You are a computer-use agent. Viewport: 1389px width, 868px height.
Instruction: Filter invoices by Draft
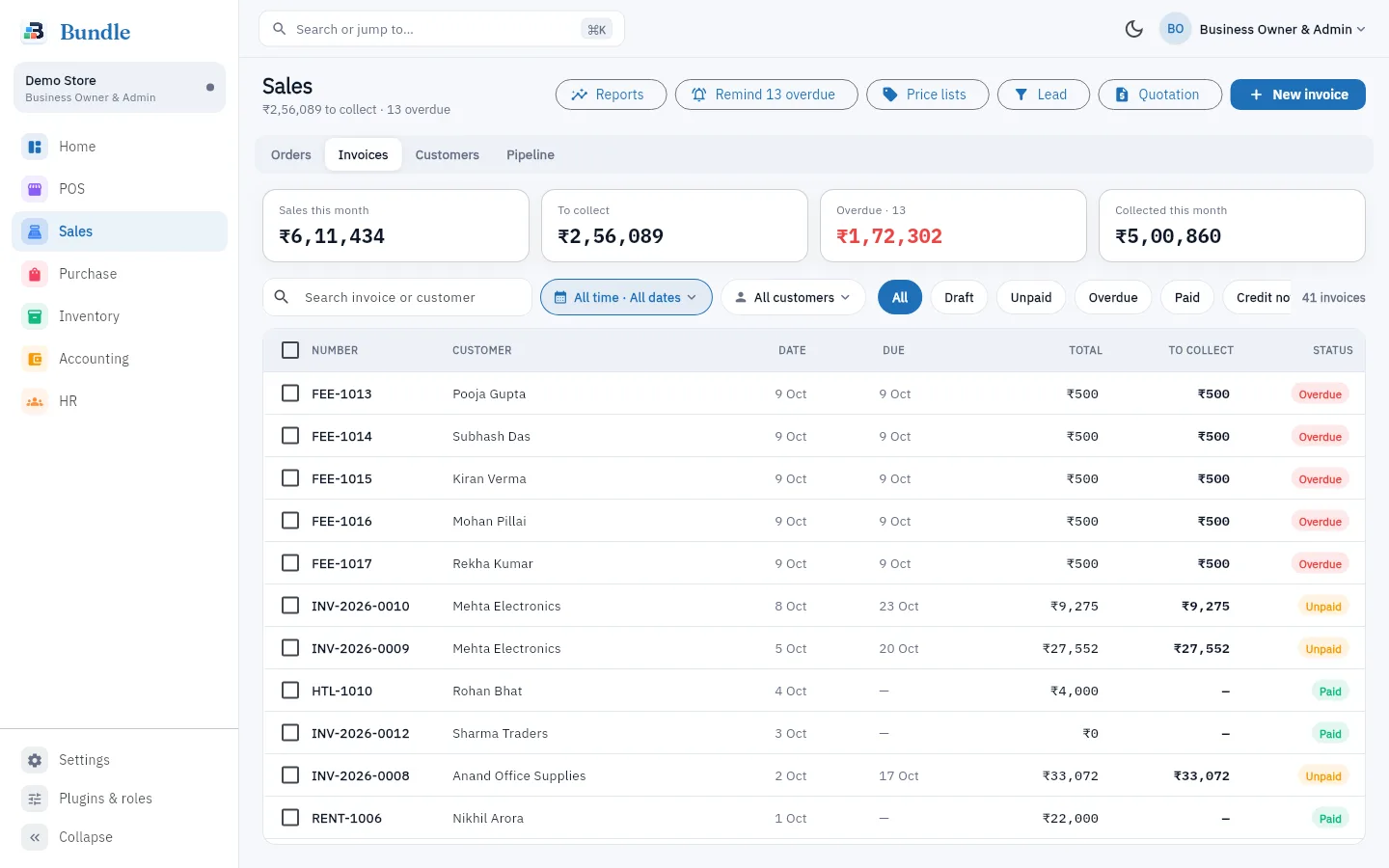pyautogui.click(x=959, y=297)
